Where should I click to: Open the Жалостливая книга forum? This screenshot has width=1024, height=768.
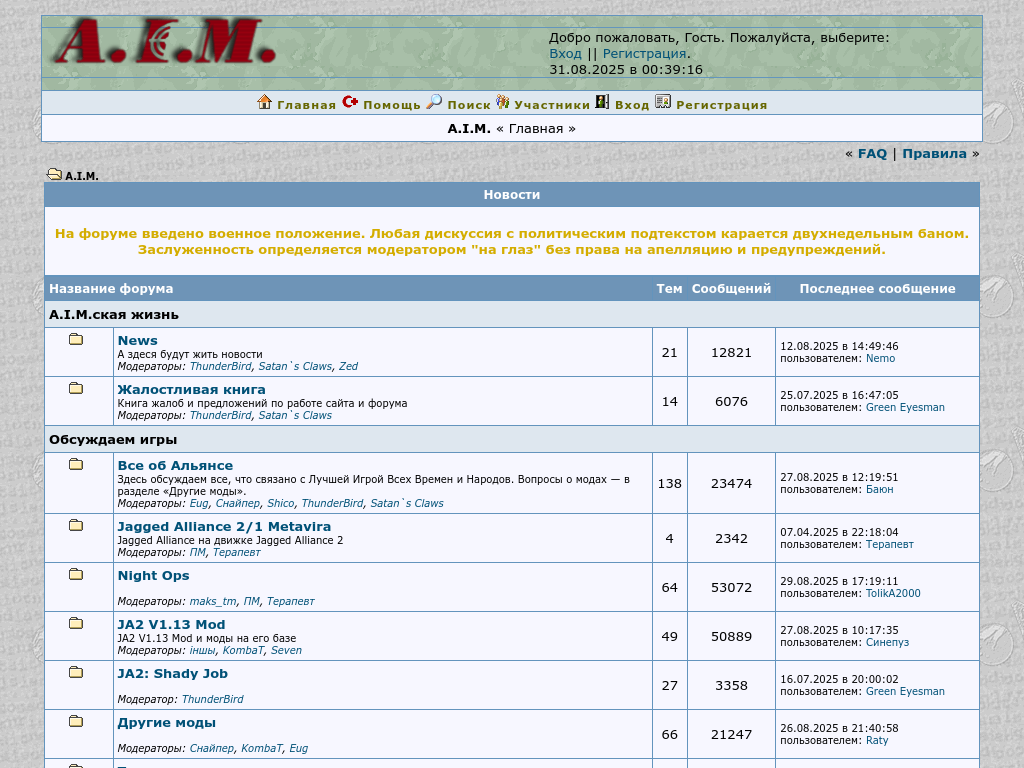point(191,390)
